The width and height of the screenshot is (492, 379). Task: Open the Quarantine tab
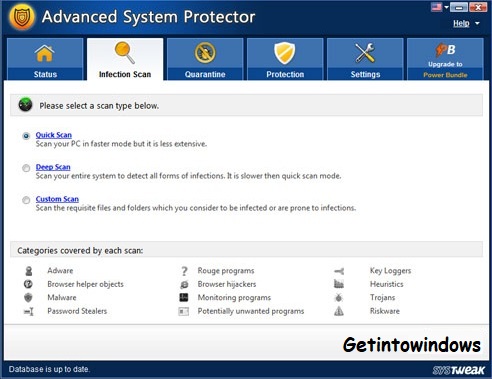[x=205, y=59]
